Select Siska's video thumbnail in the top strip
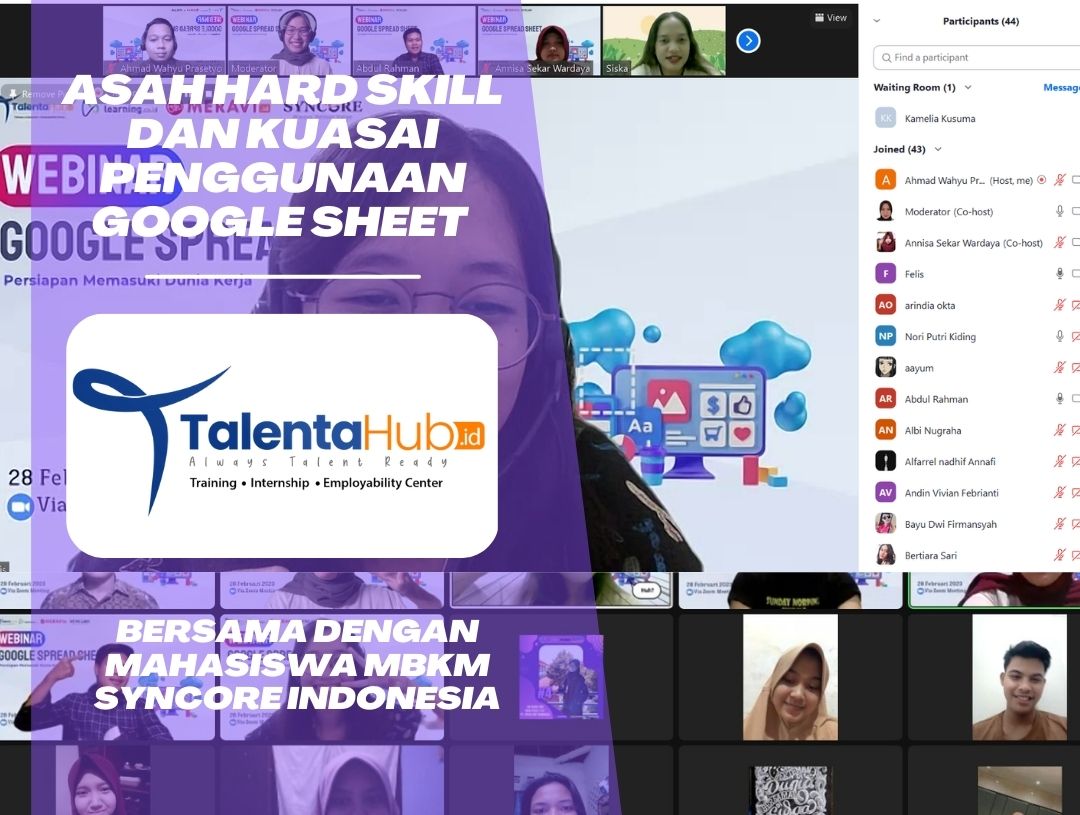Image resolution: width=1080 pixels, height=815 pixels. tap(664, 41)
